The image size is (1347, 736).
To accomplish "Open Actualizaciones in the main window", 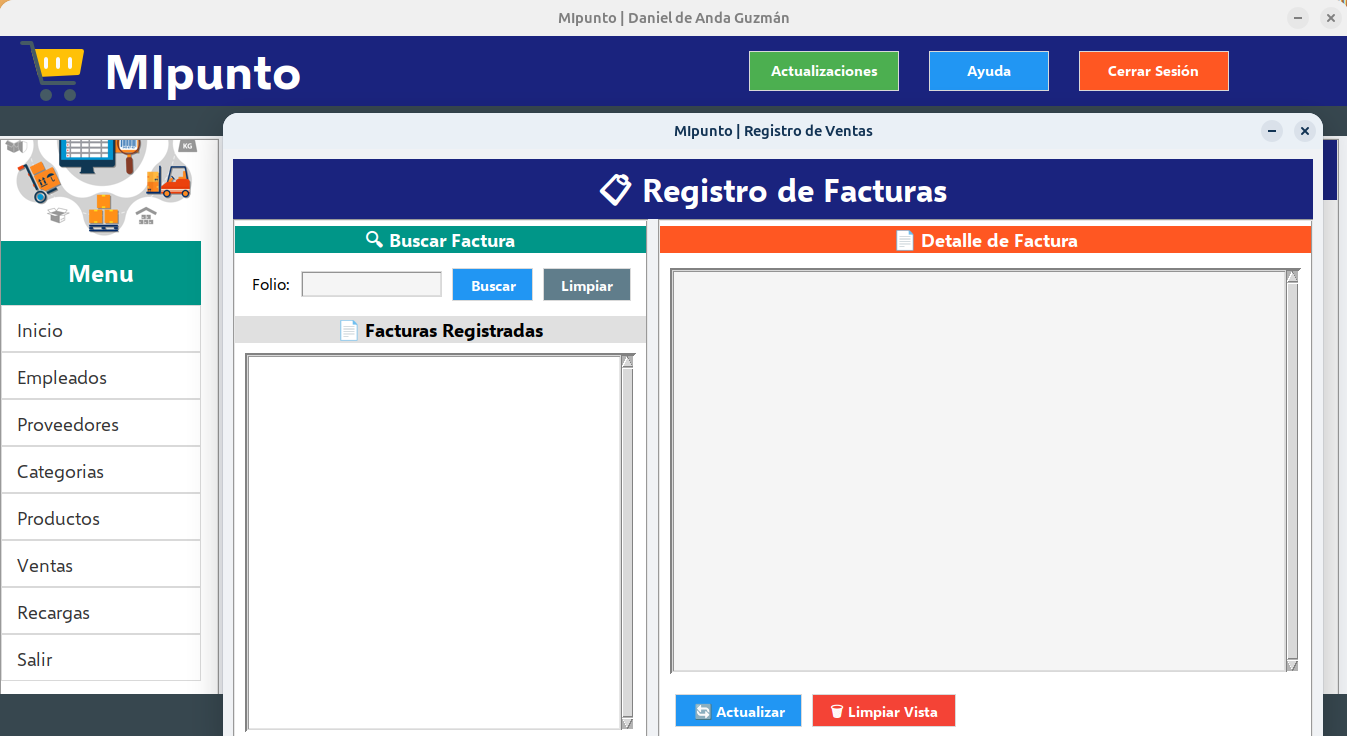I will coord(824,71).
